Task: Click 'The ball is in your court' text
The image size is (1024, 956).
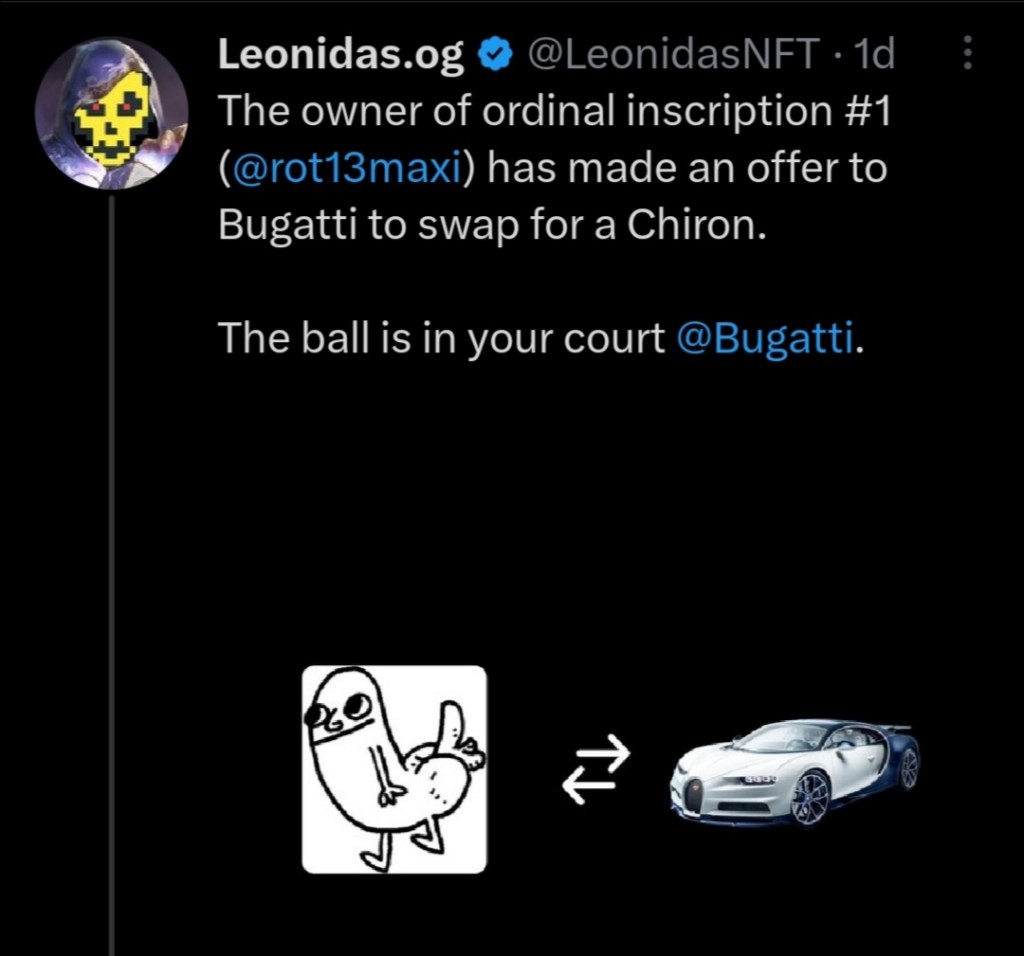Action: (x=441, y=339)
